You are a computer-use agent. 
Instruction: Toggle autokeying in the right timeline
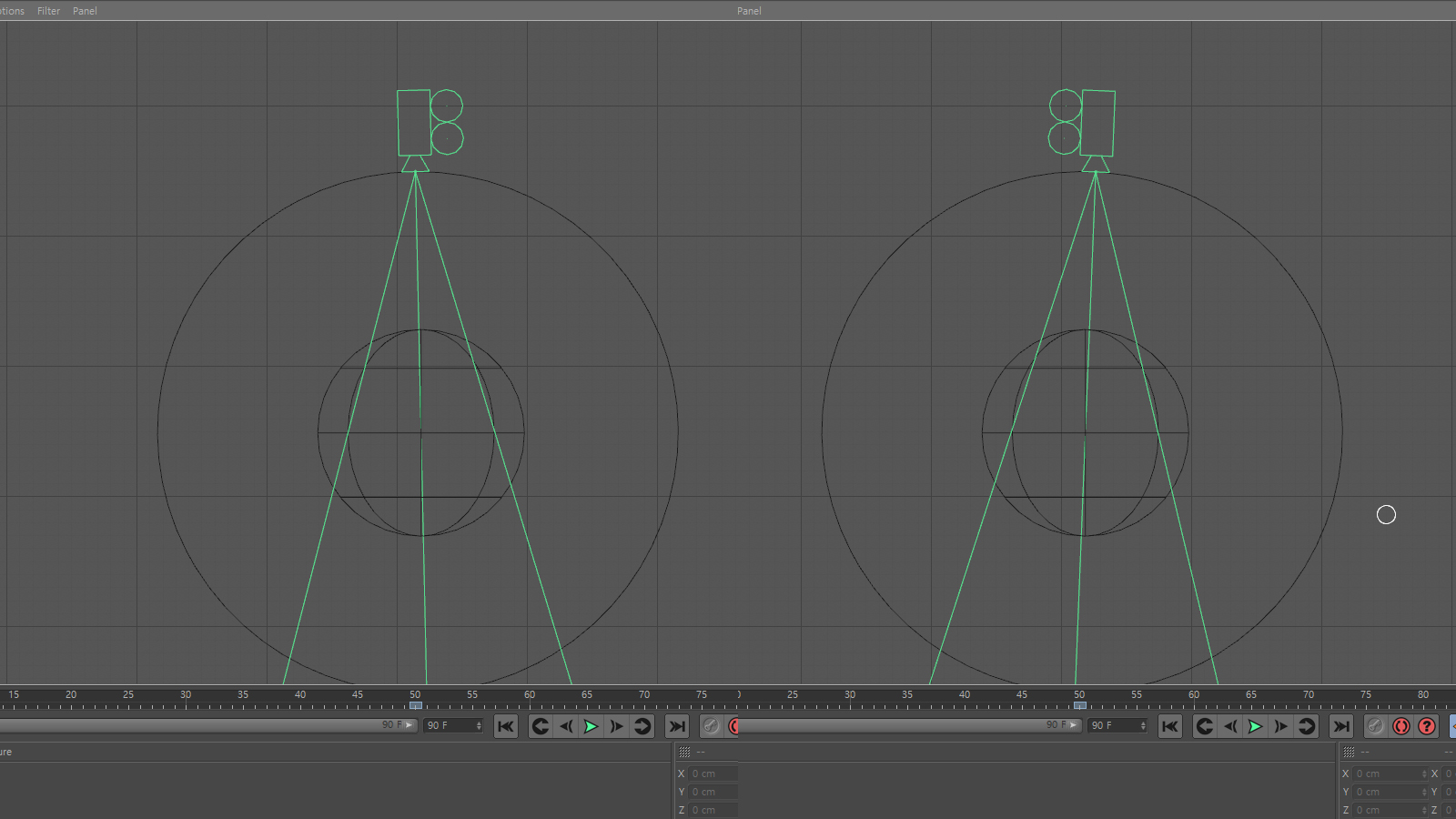1401,725
